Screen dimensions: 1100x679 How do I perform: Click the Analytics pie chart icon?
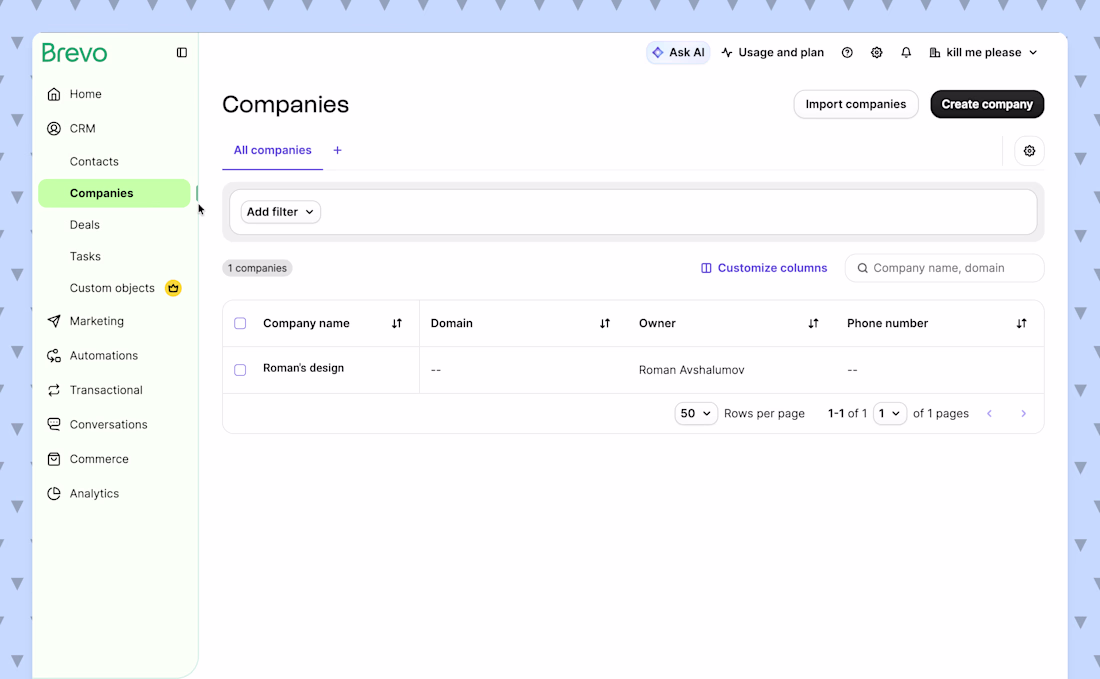pos(54,493)
